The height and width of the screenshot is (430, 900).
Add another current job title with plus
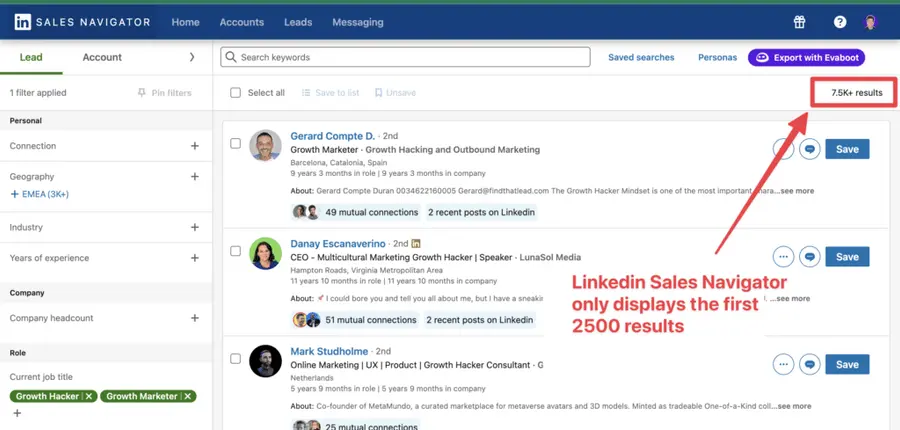(17, 413)
